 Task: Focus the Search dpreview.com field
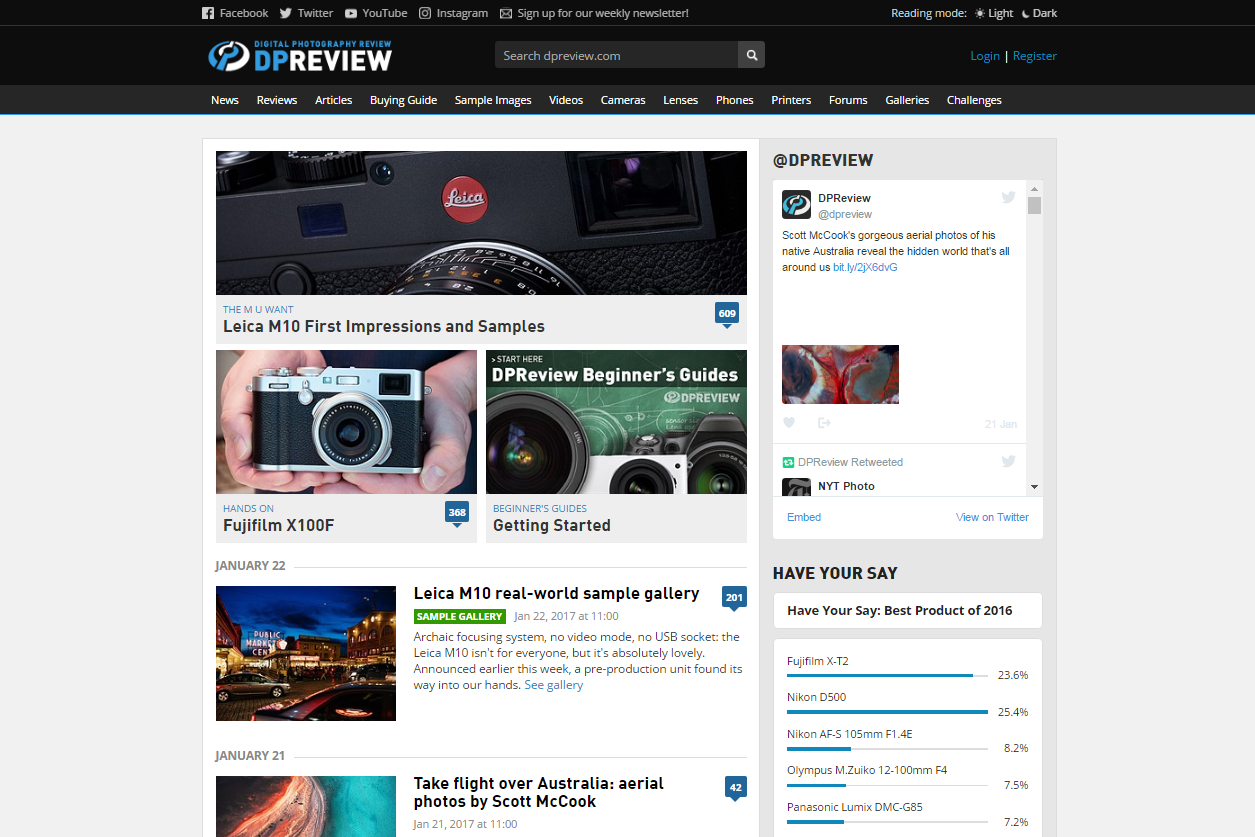(x=616, y=55)
